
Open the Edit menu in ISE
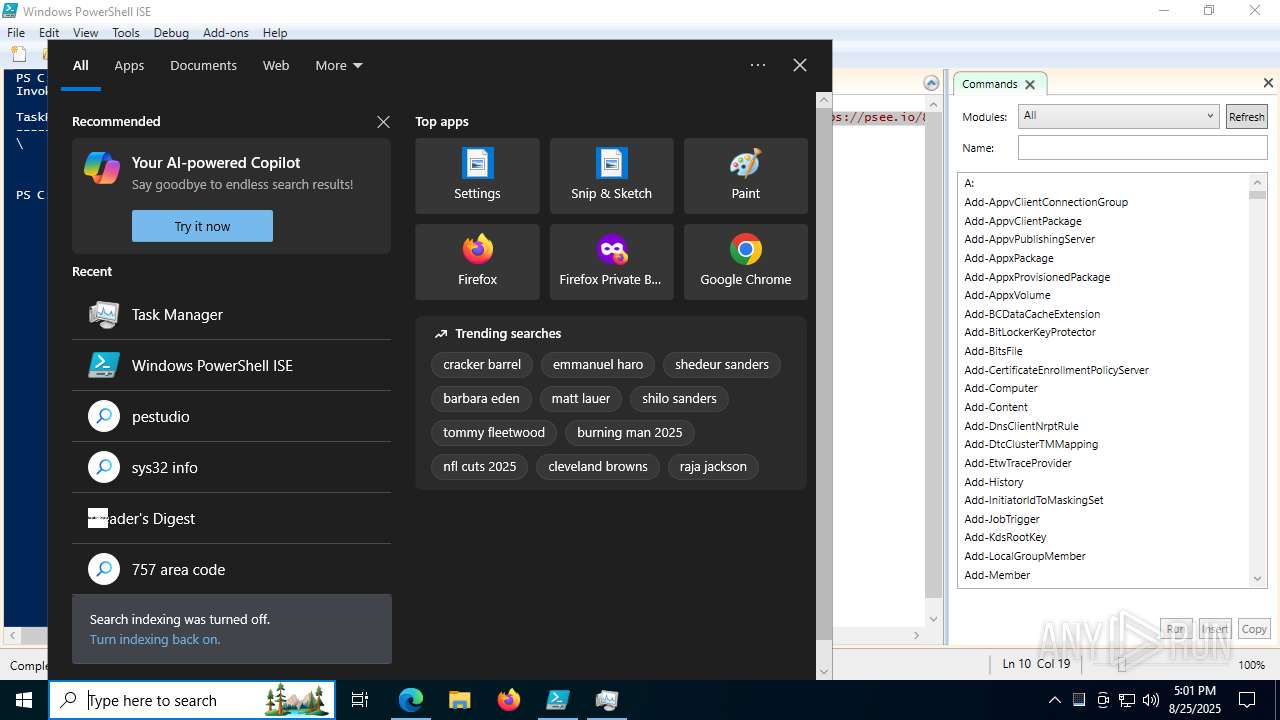click(x=49, y=32)
